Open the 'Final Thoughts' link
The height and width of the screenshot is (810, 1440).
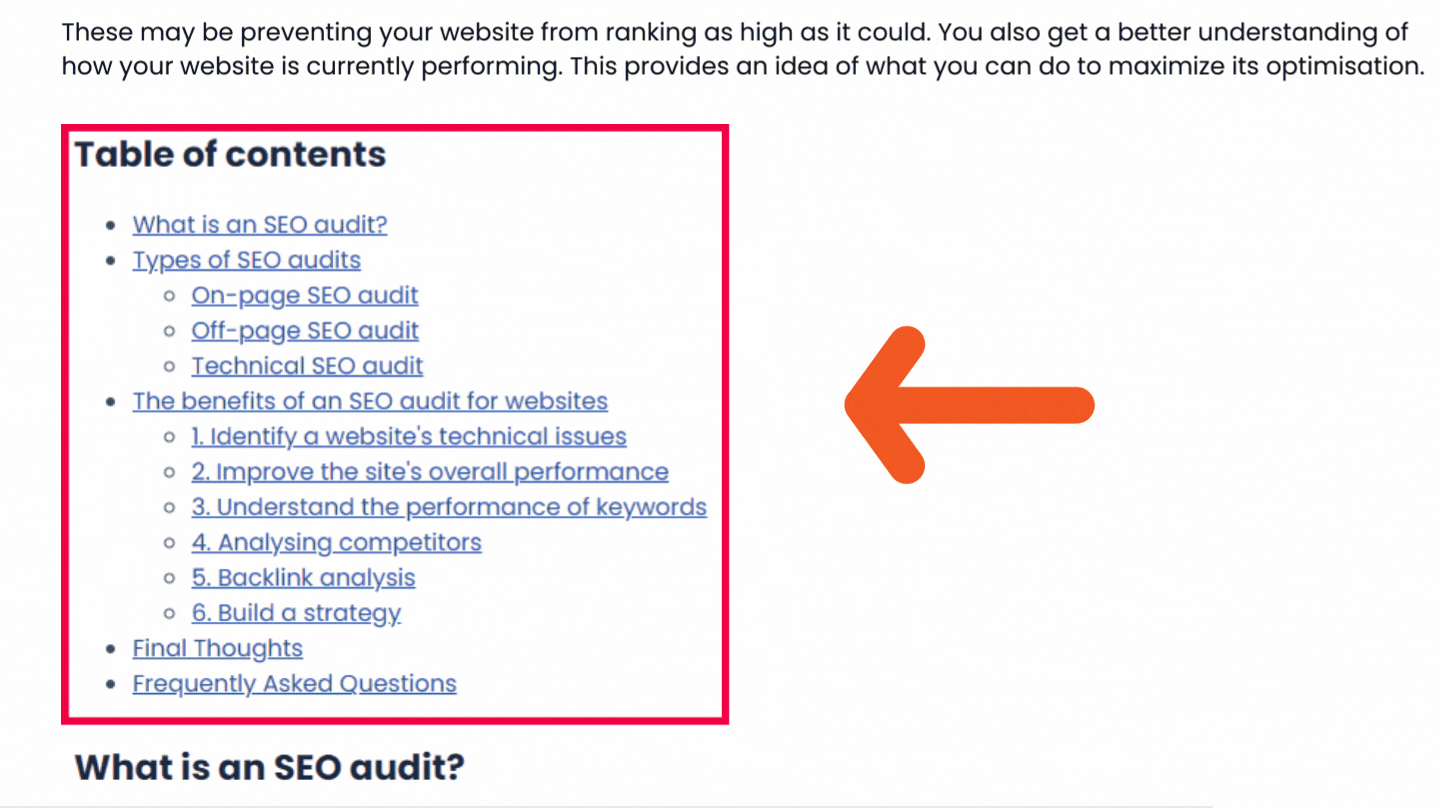pyautogui.click(x=218, y=649)
